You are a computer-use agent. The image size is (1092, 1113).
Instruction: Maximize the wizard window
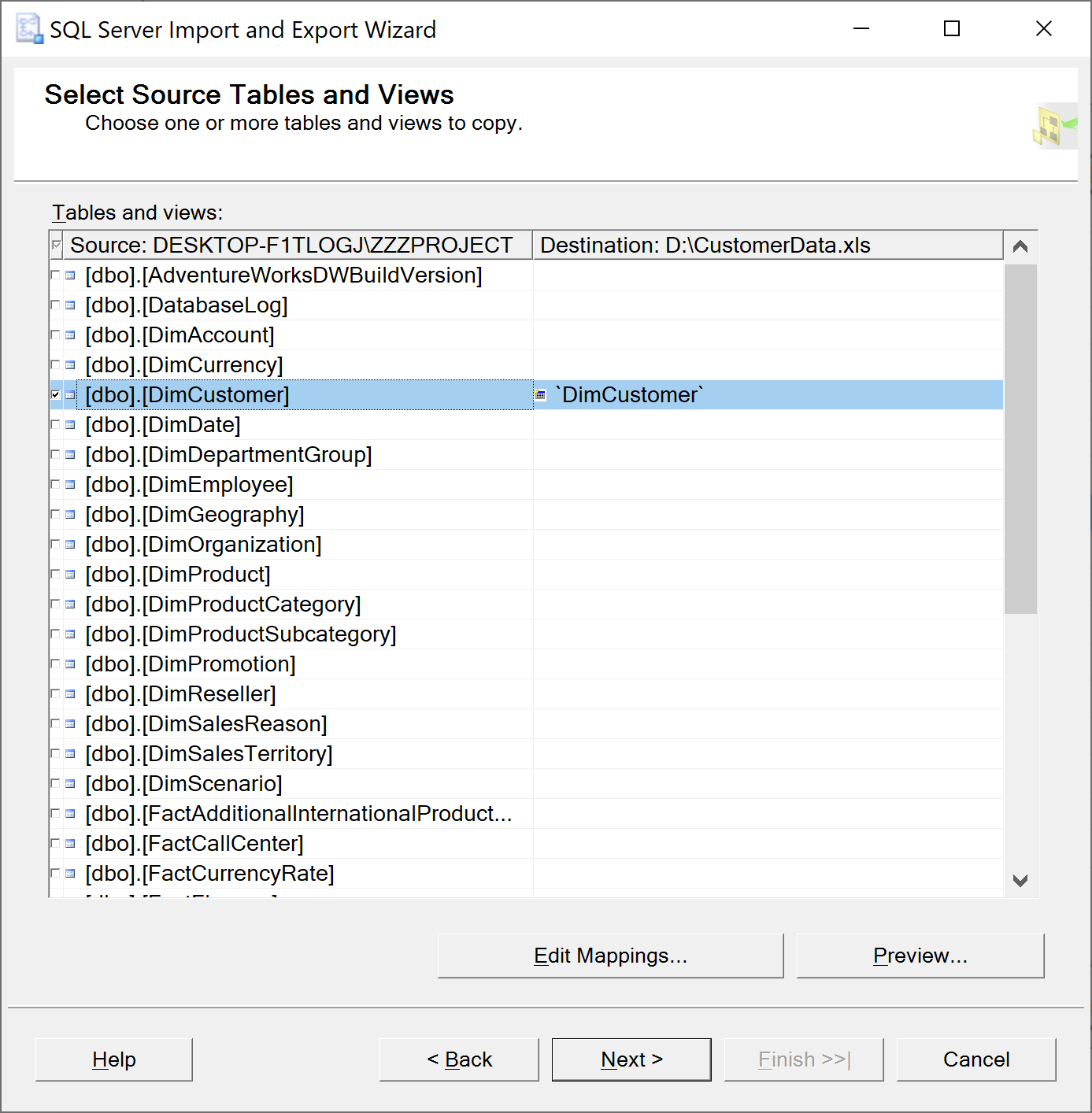click(x=952, y=29)
